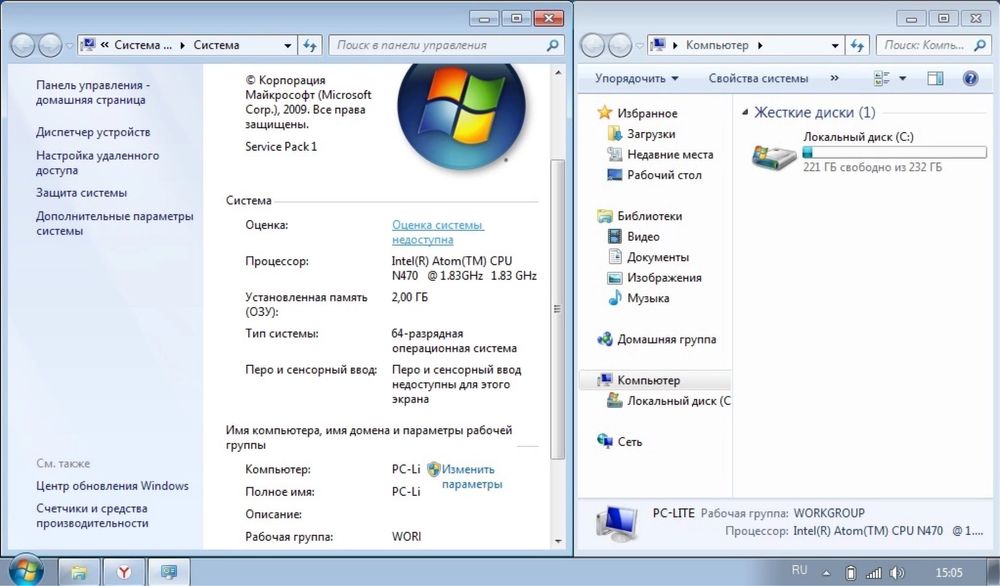This screenshot has width=1000, height=586.
Task: Click System control panel taskbar button
Action: click(168, 572)
